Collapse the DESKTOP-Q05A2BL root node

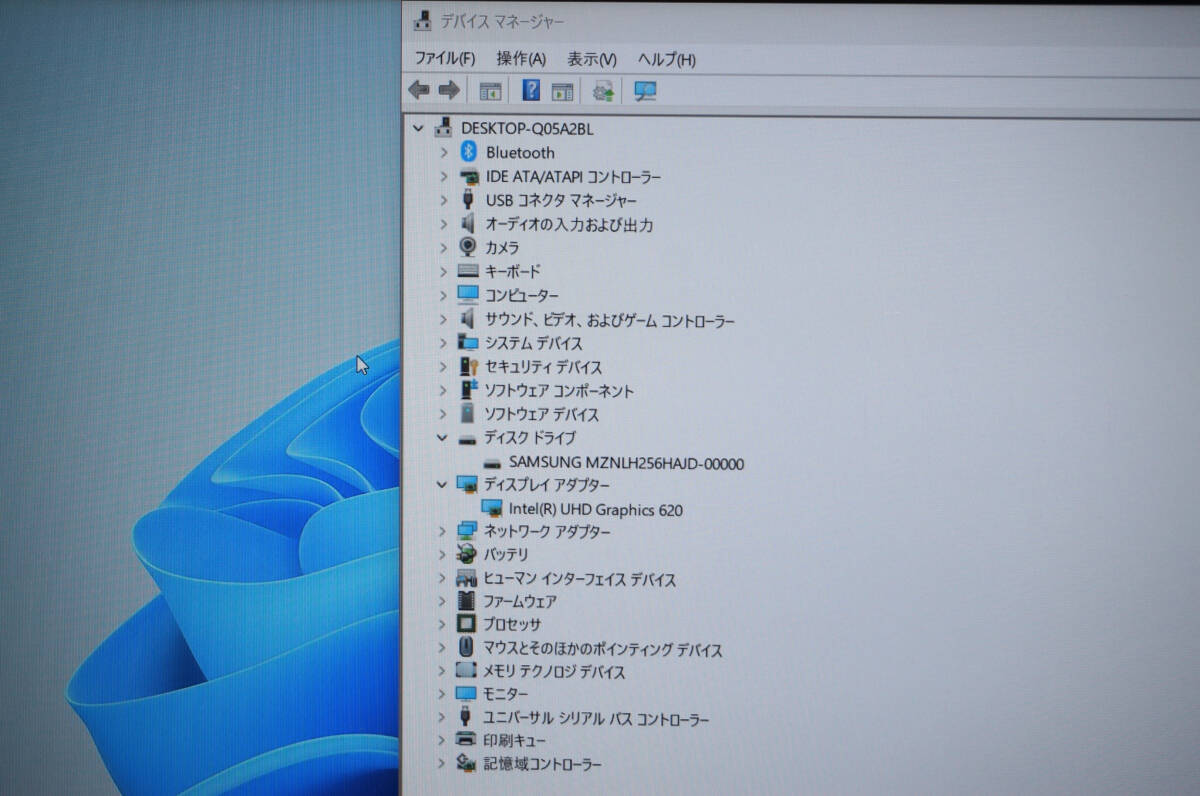click(x=418, y=128)
